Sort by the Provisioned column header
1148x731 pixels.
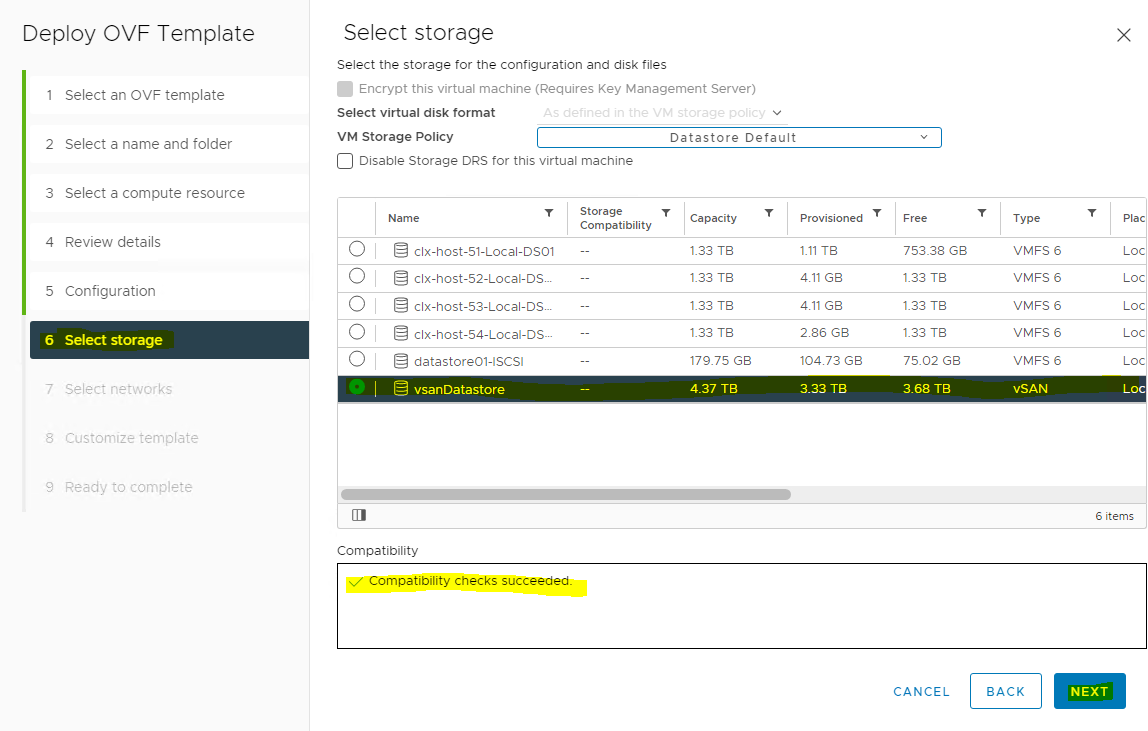point(831,218)
